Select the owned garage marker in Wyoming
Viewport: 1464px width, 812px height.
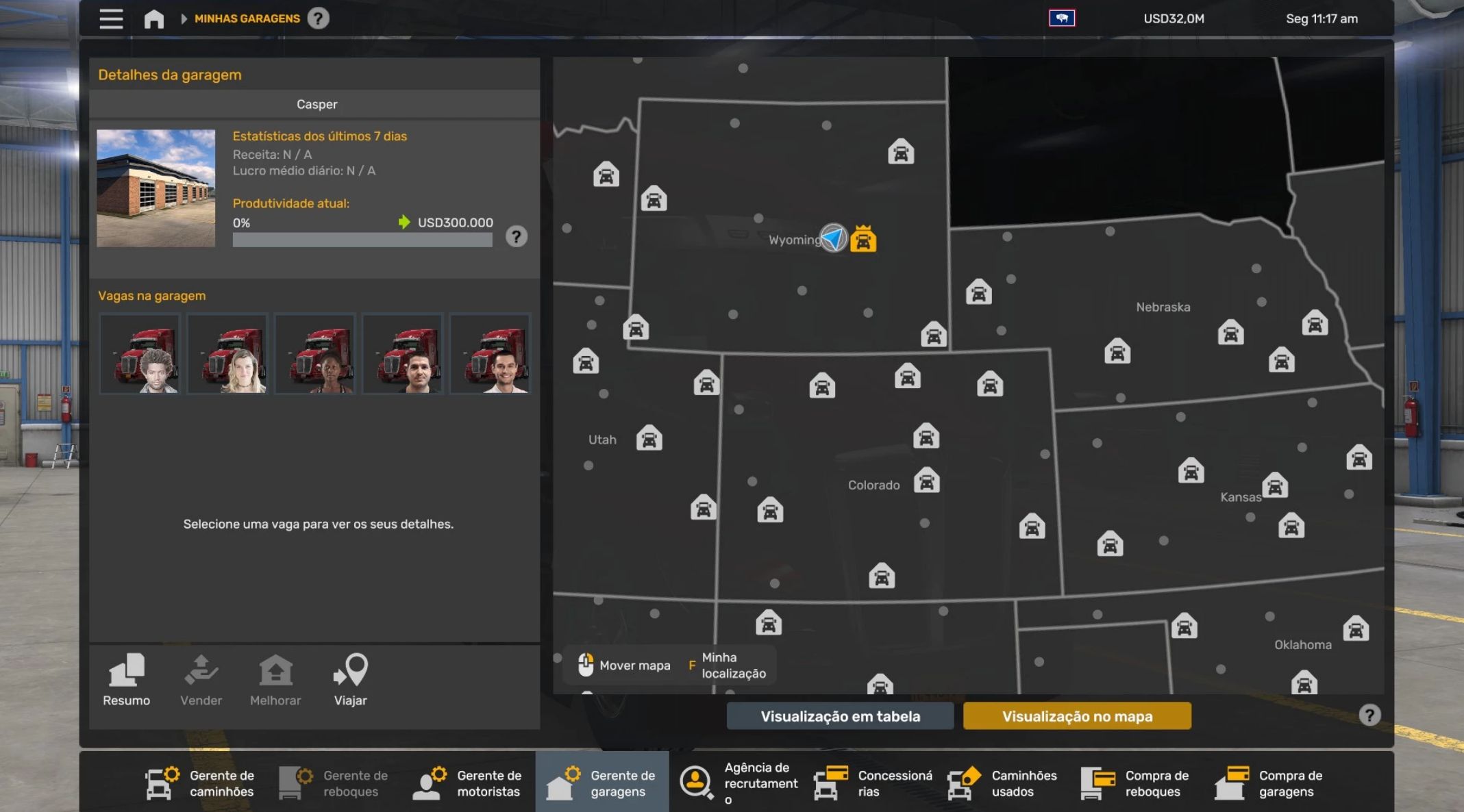863,239
